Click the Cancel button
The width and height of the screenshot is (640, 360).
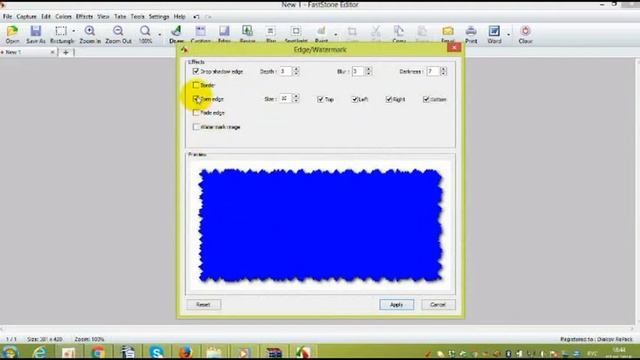coord(438,304)
